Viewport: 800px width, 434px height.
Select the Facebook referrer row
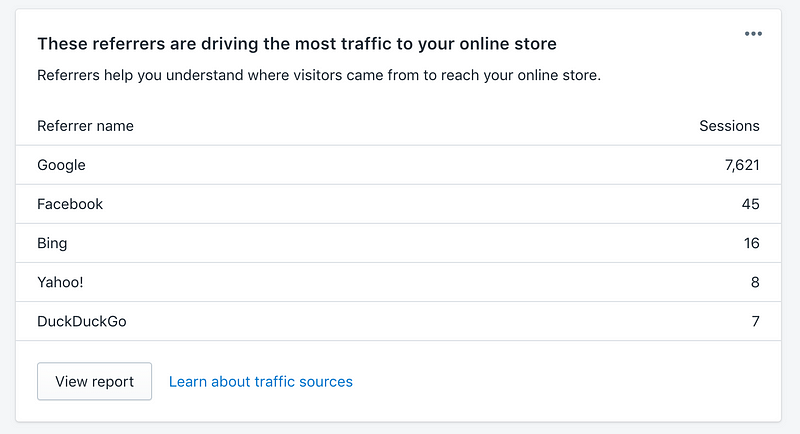pyautogui.click(x=398, y=204)
